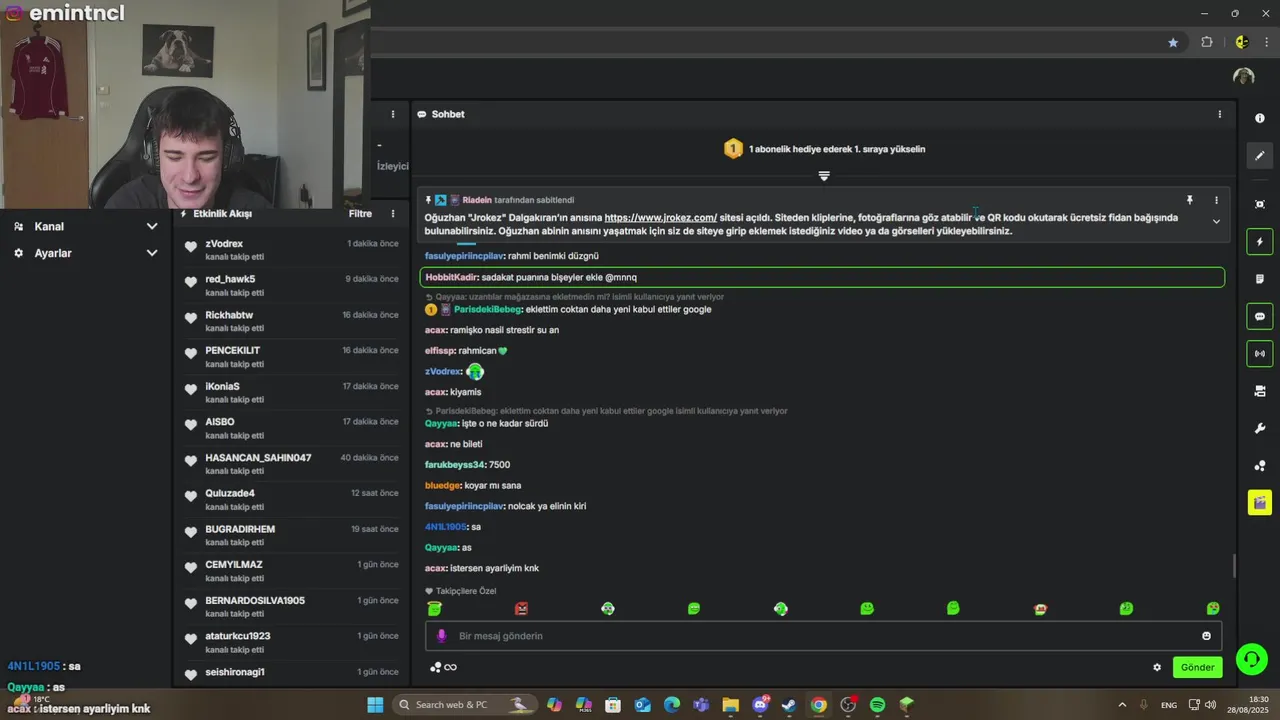This screenshot has width=1280, height=720.
Task: Click username bluedge in chat
Action: (442, 485)
